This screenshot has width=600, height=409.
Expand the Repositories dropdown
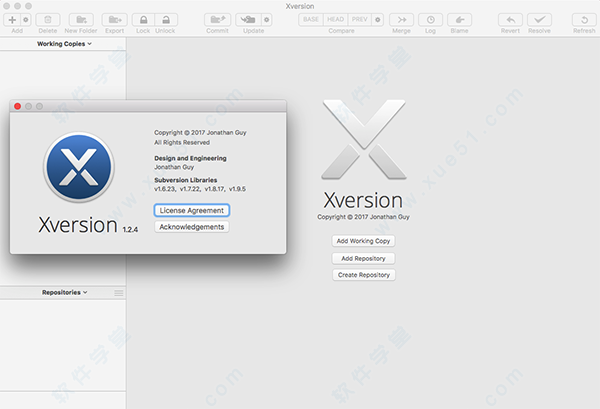click(65, 292)
